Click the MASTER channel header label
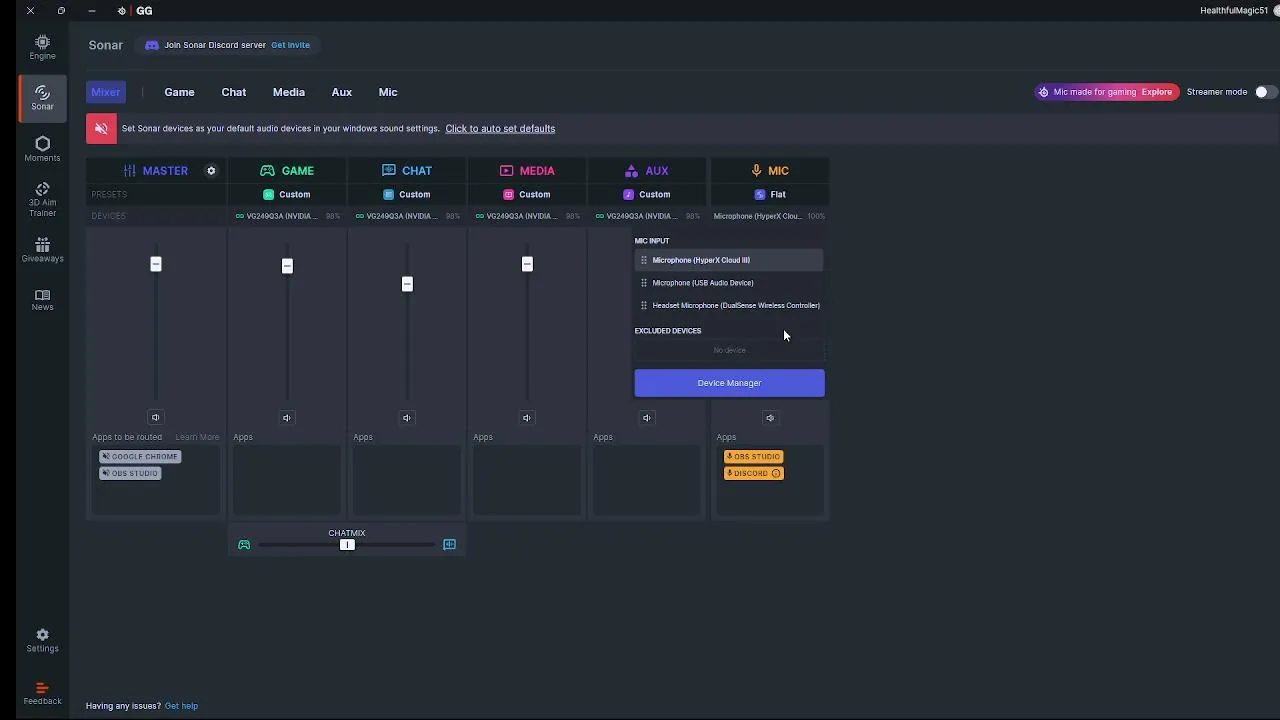 tap(165, 171)
